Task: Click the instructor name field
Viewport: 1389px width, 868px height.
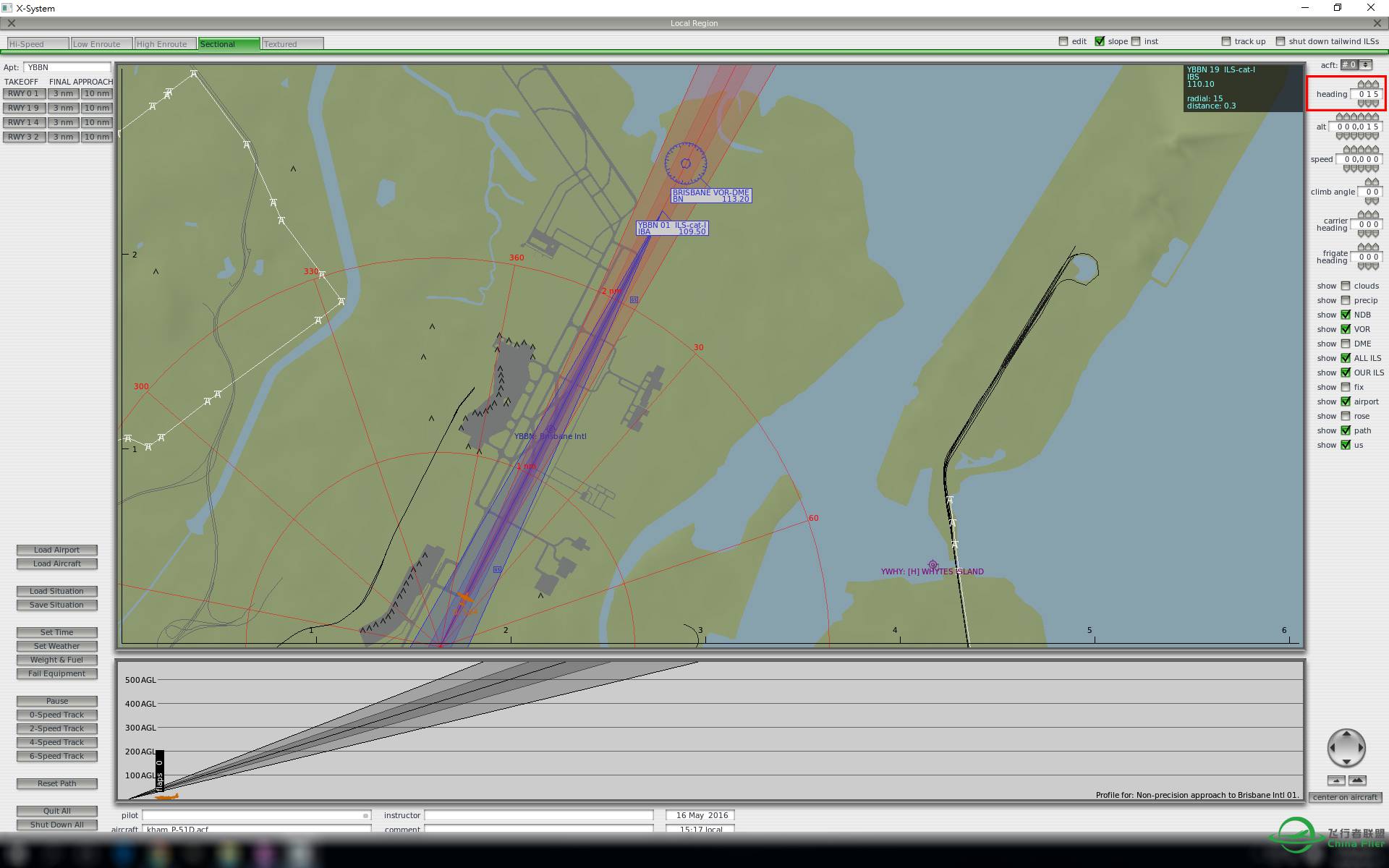Action: (538, 815)
